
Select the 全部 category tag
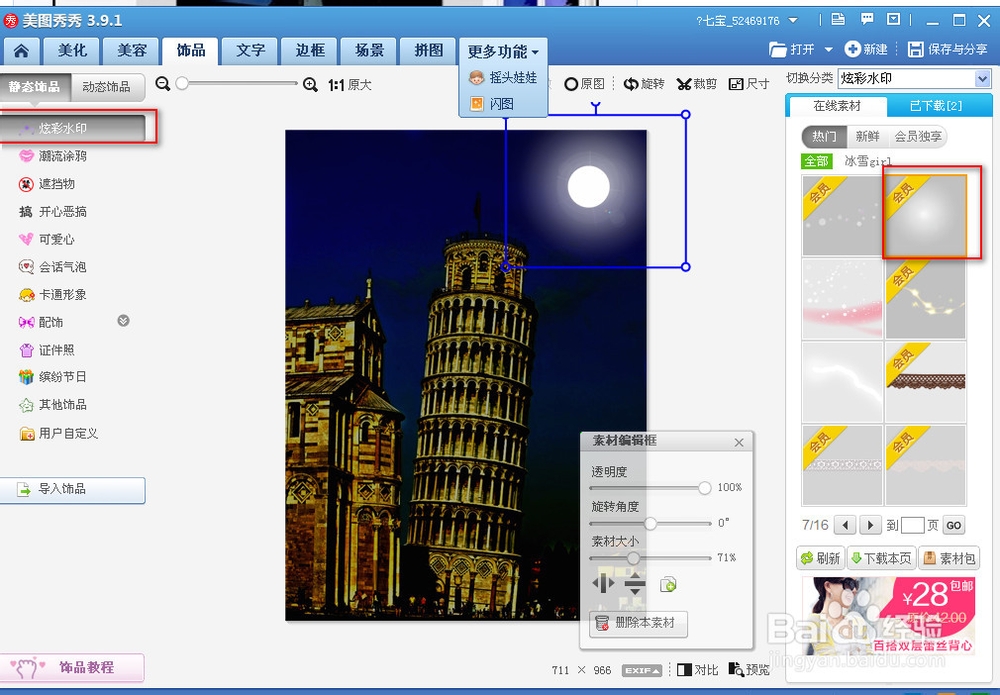[816, 161]
